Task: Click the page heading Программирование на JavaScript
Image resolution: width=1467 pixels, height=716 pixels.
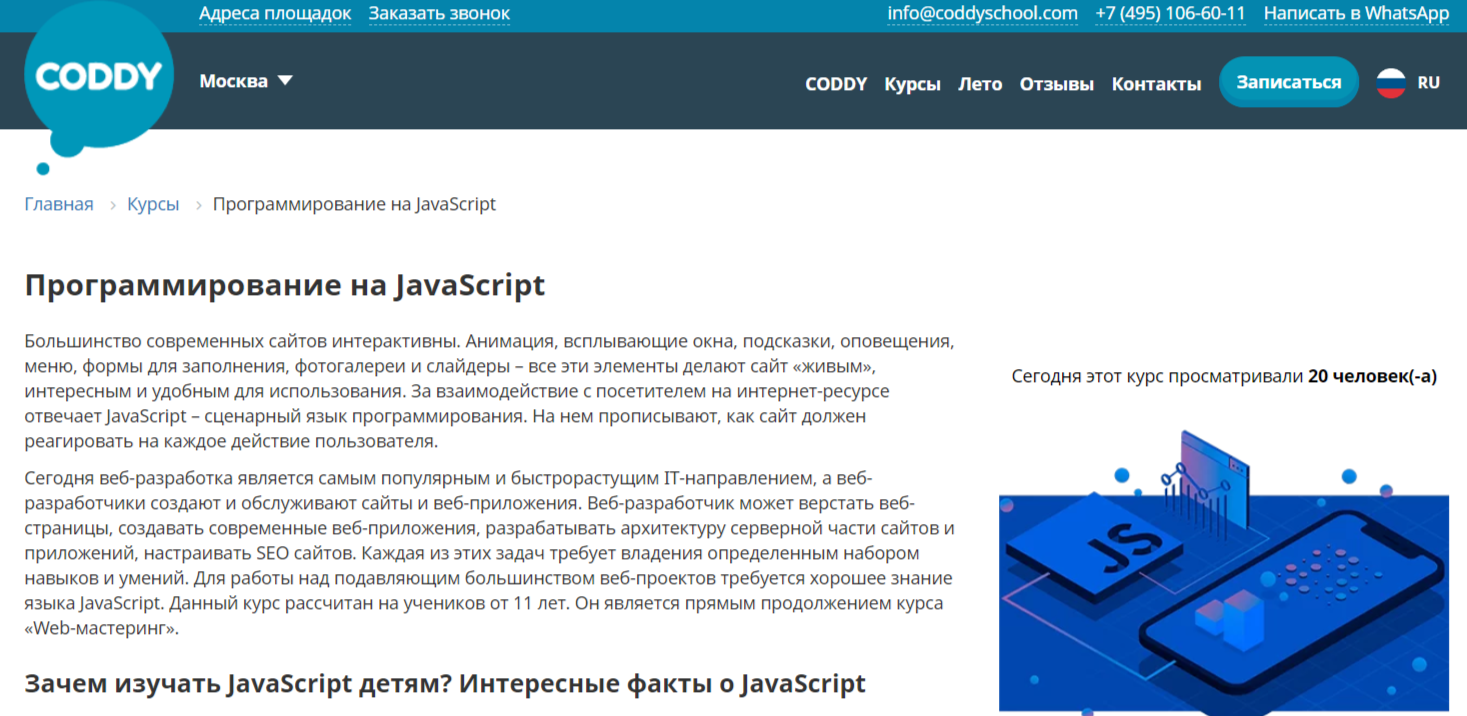Action: pos(285,285)
